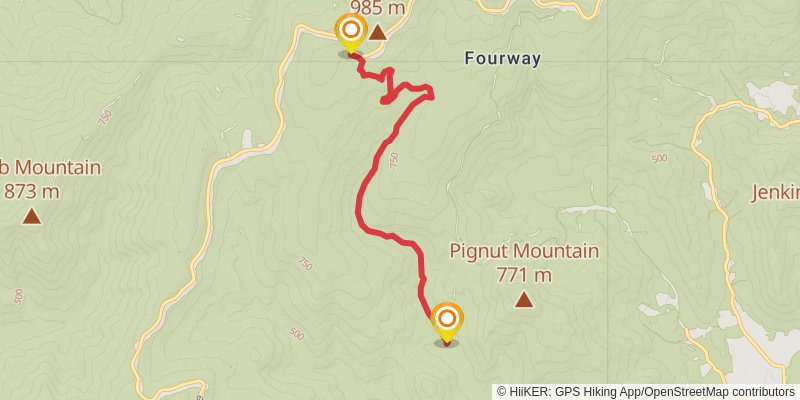Open the HiiKER GPS Hiking App attribution
Viewport: 800px width, 400px height.
pos(574,392)
